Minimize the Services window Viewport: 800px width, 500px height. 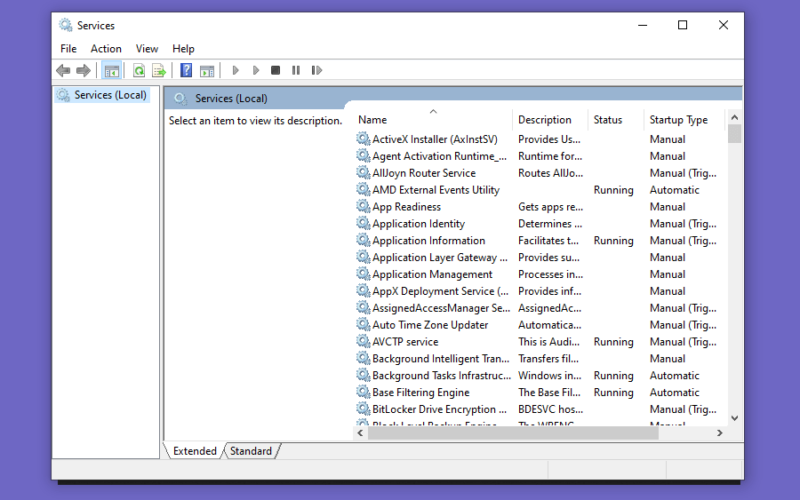643,25
